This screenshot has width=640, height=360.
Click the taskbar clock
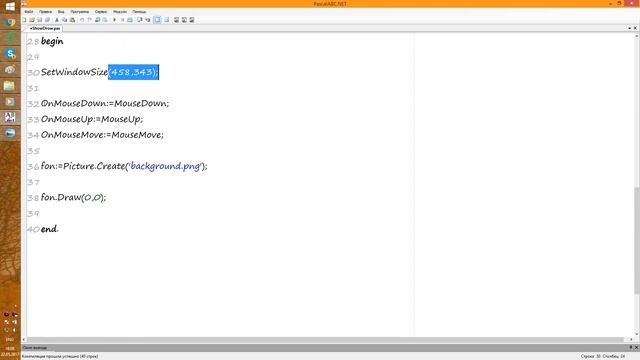(x=10, y=351)
